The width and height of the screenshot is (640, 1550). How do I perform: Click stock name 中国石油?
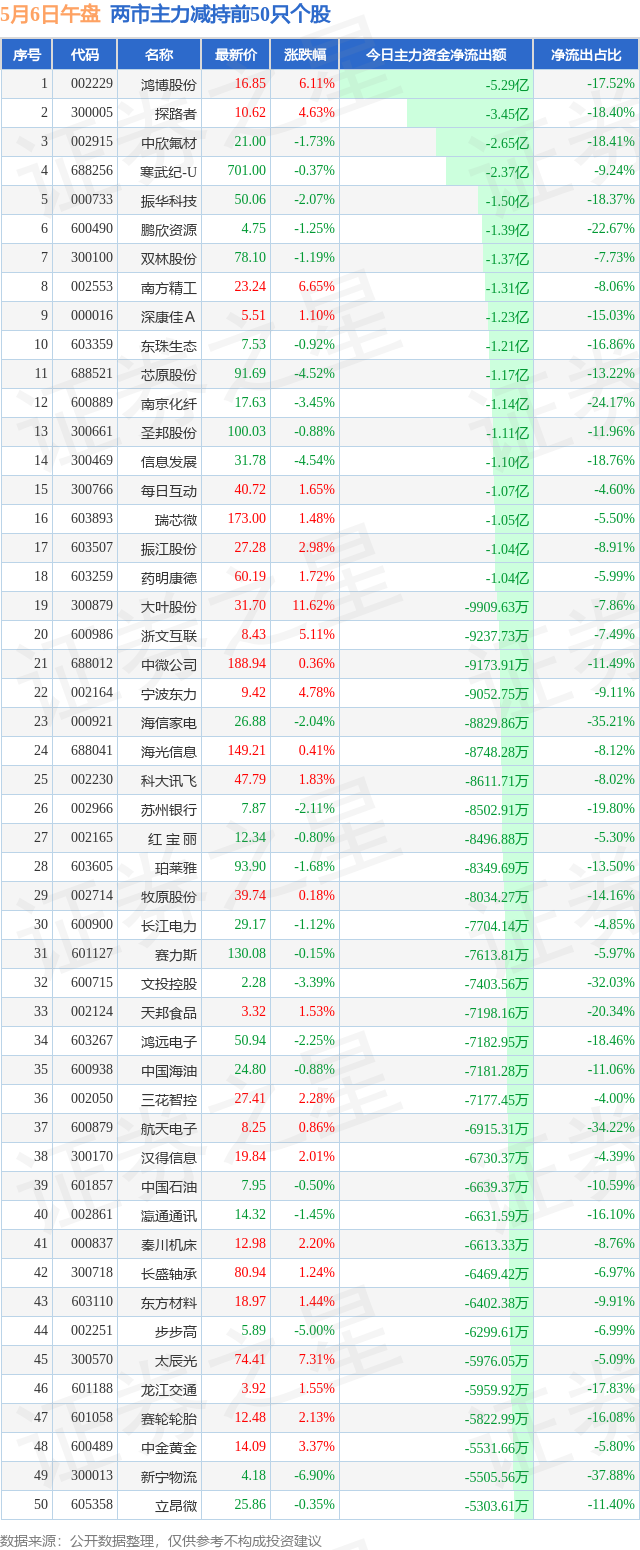point(169,1186)
